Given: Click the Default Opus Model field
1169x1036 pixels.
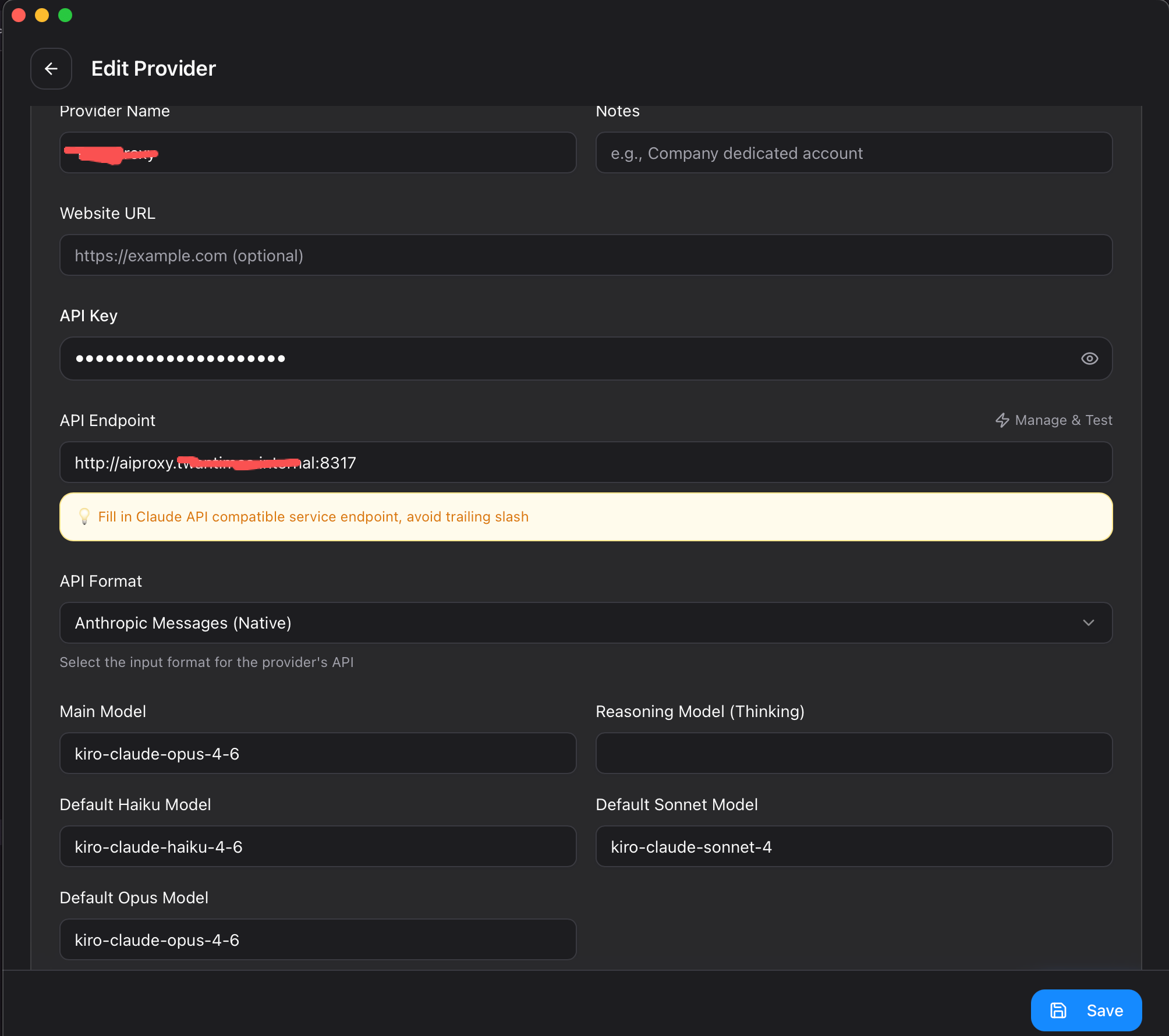Looking at the screenshot, I should click(318, 940).
